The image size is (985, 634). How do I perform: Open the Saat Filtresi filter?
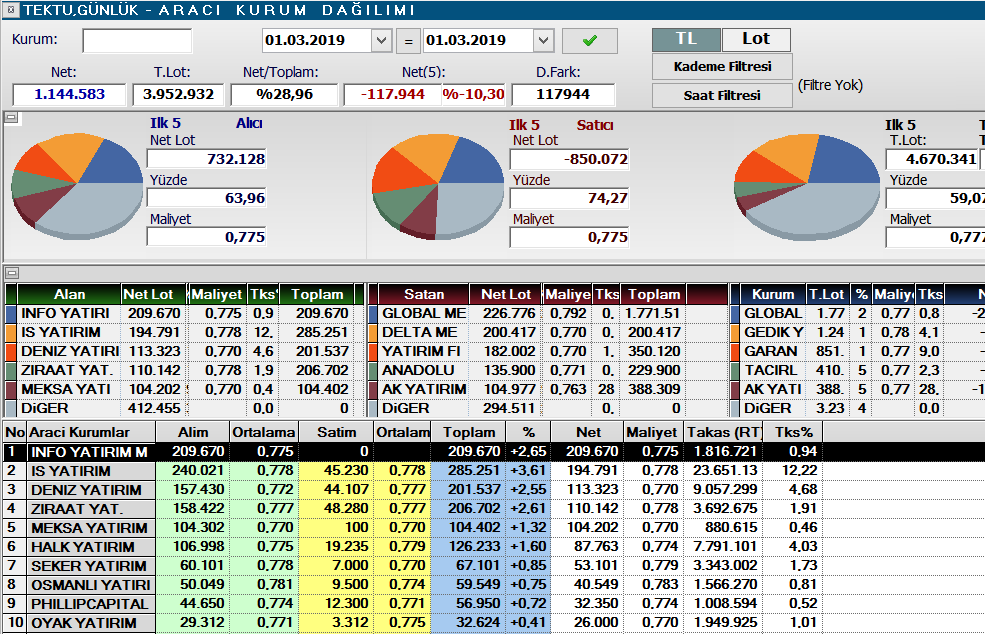click(722, 96)
